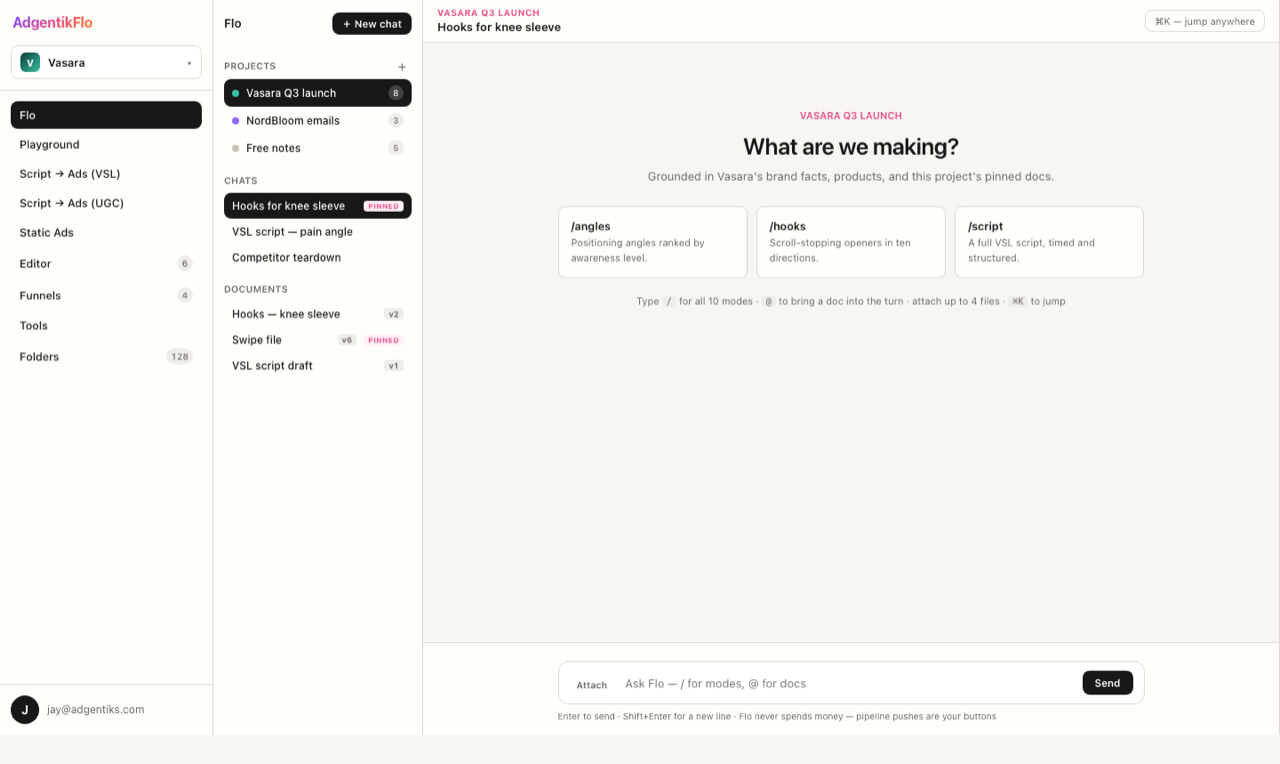The height and width of the screenshot is (764, 1280).
Task: Send the message
Action: (1108, 683)
